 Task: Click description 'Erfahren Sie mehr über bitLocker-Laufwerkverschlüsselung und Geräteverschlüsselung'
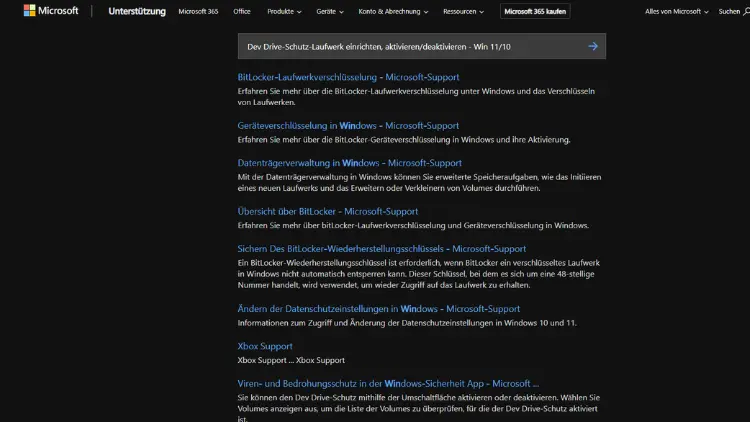413,225
